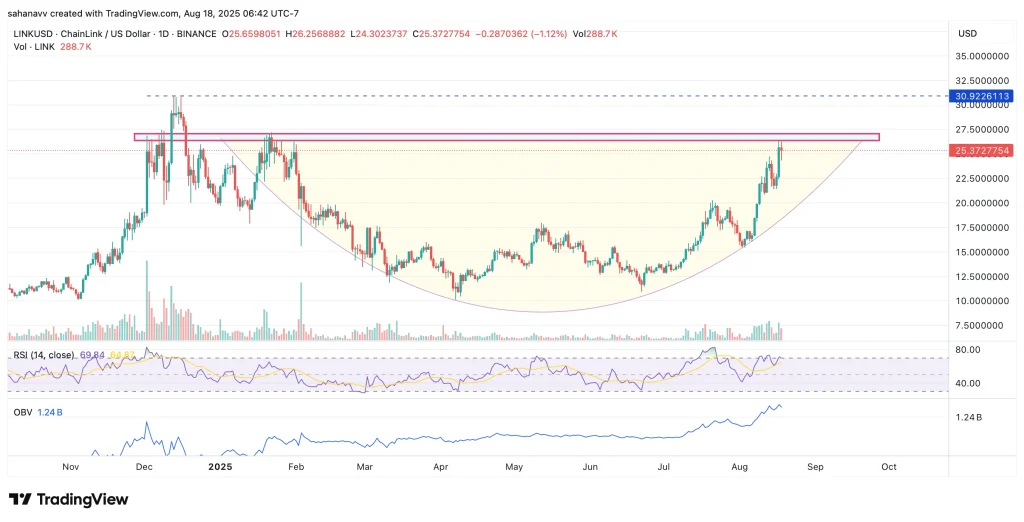Viewport: 1024px width, 522px height.
Task: Click the Mar label on time axis
Action: (365, 467)
